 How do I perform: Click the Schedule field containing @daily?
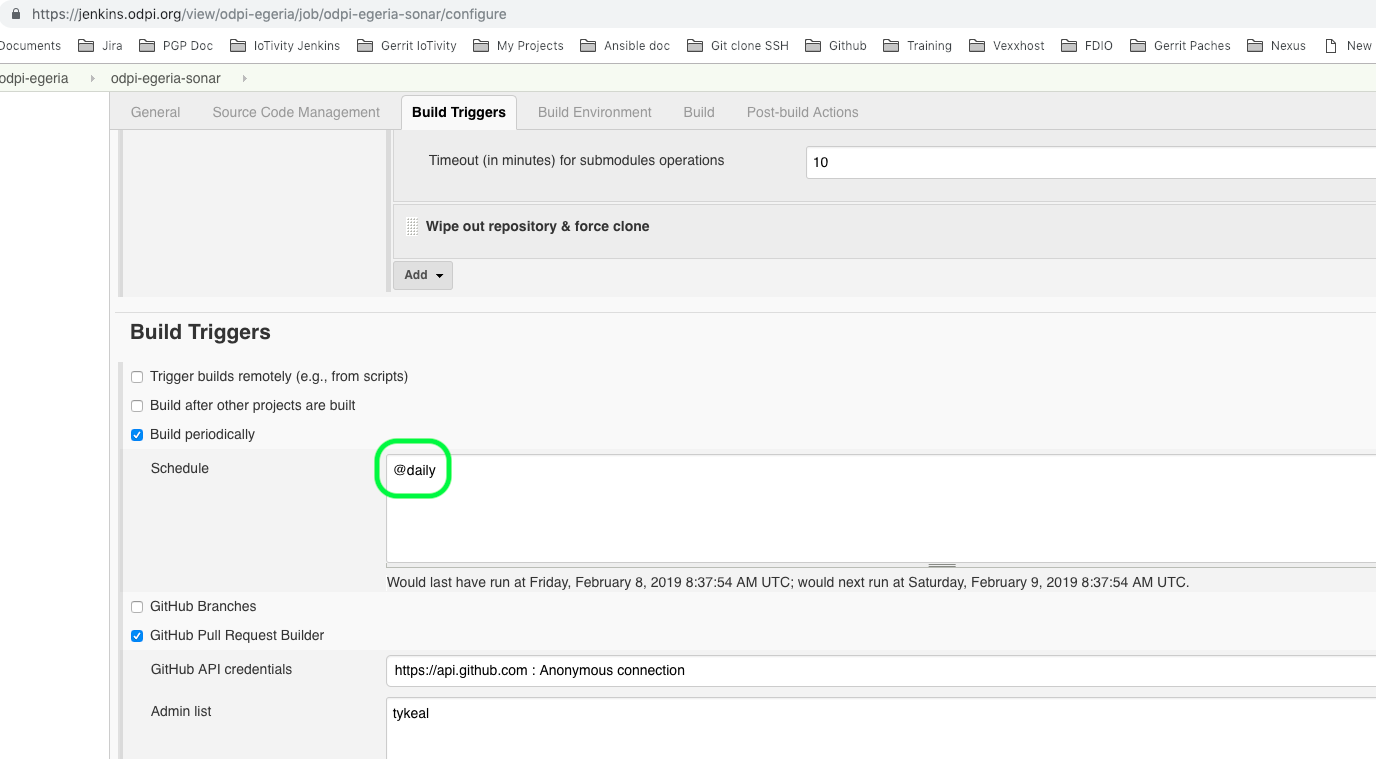pos(413,469)
